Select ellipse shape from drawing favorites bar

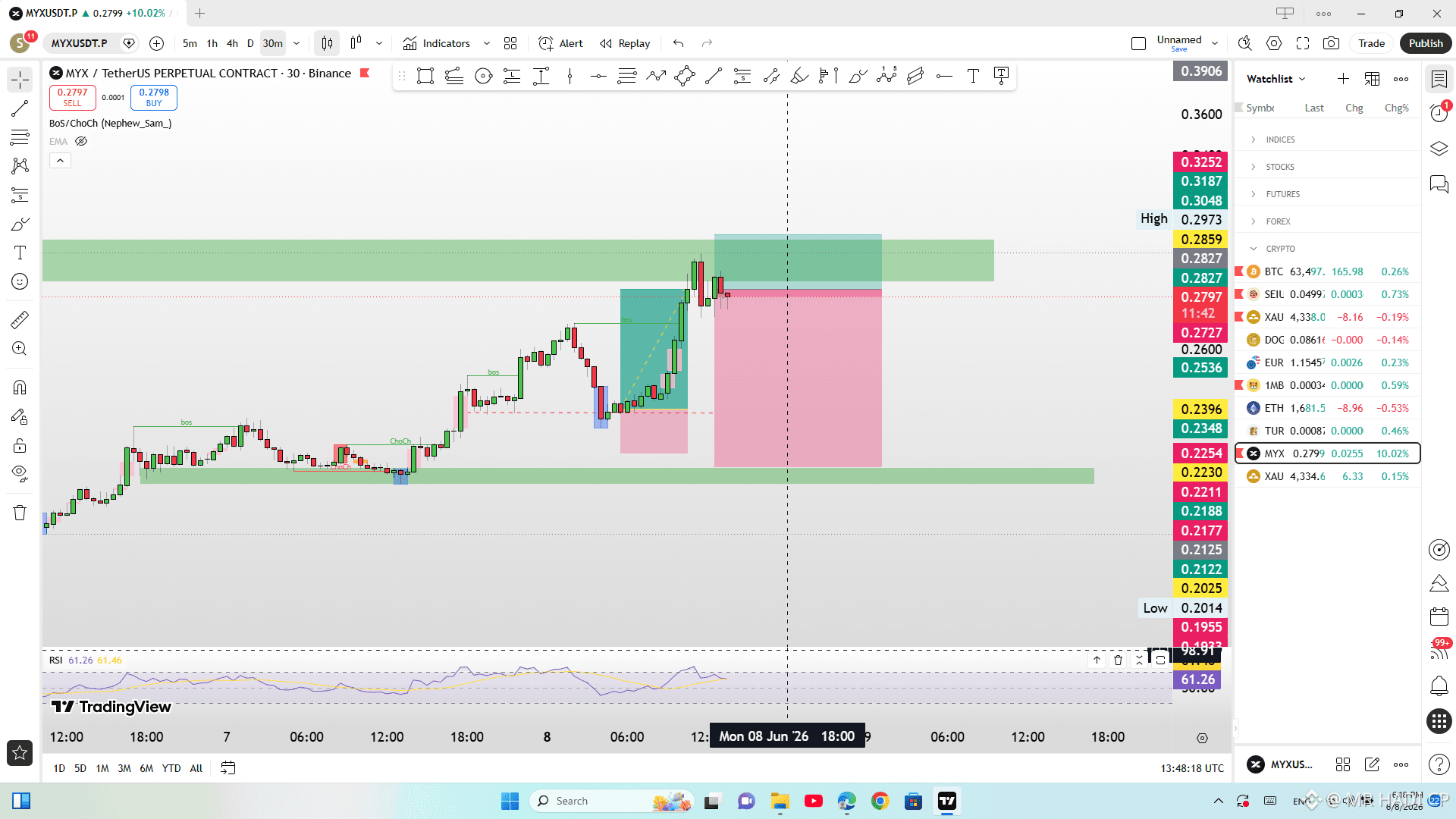(483, 76)
